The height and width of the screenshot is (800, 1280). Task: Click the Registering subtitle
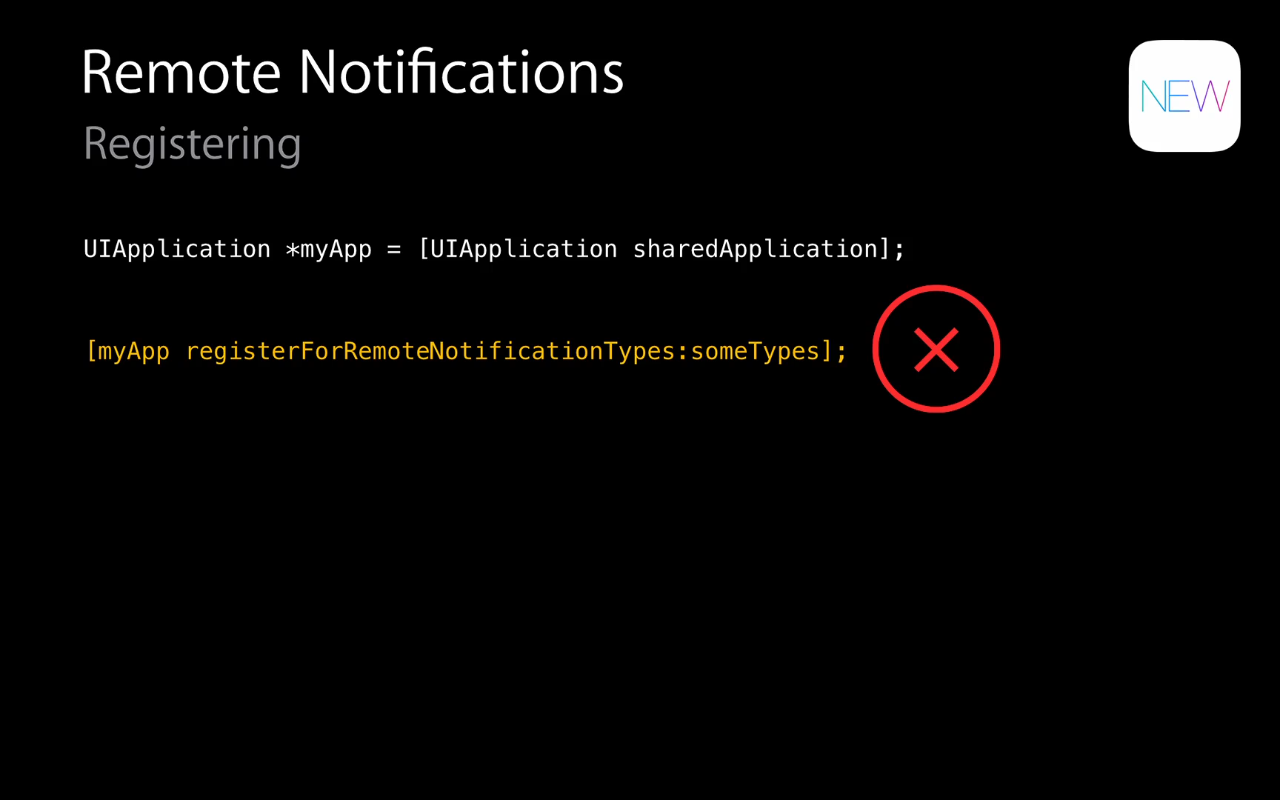[192, 144]
